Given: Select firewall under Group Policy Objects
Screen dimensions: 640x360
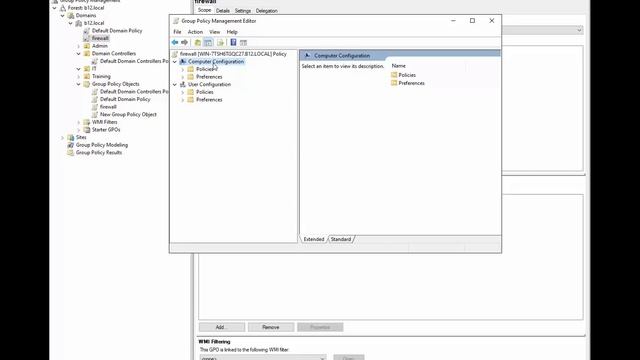Looking at the screenshot, I should tap(108, 107).
